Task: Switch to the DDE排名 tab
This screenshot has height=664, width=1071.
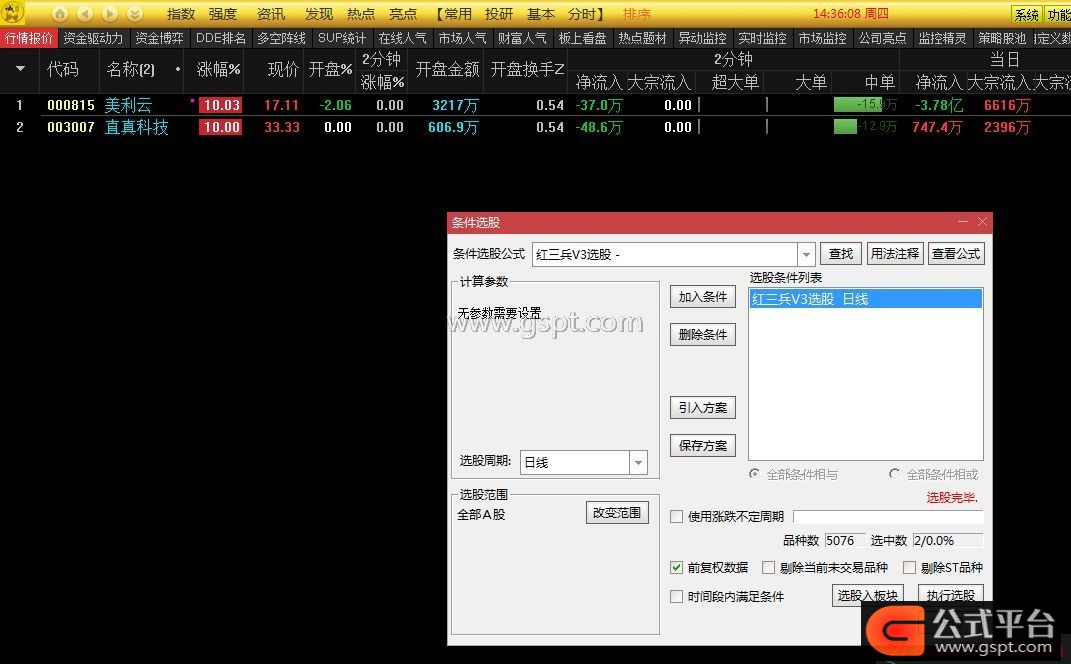Action: click(221, 38)
